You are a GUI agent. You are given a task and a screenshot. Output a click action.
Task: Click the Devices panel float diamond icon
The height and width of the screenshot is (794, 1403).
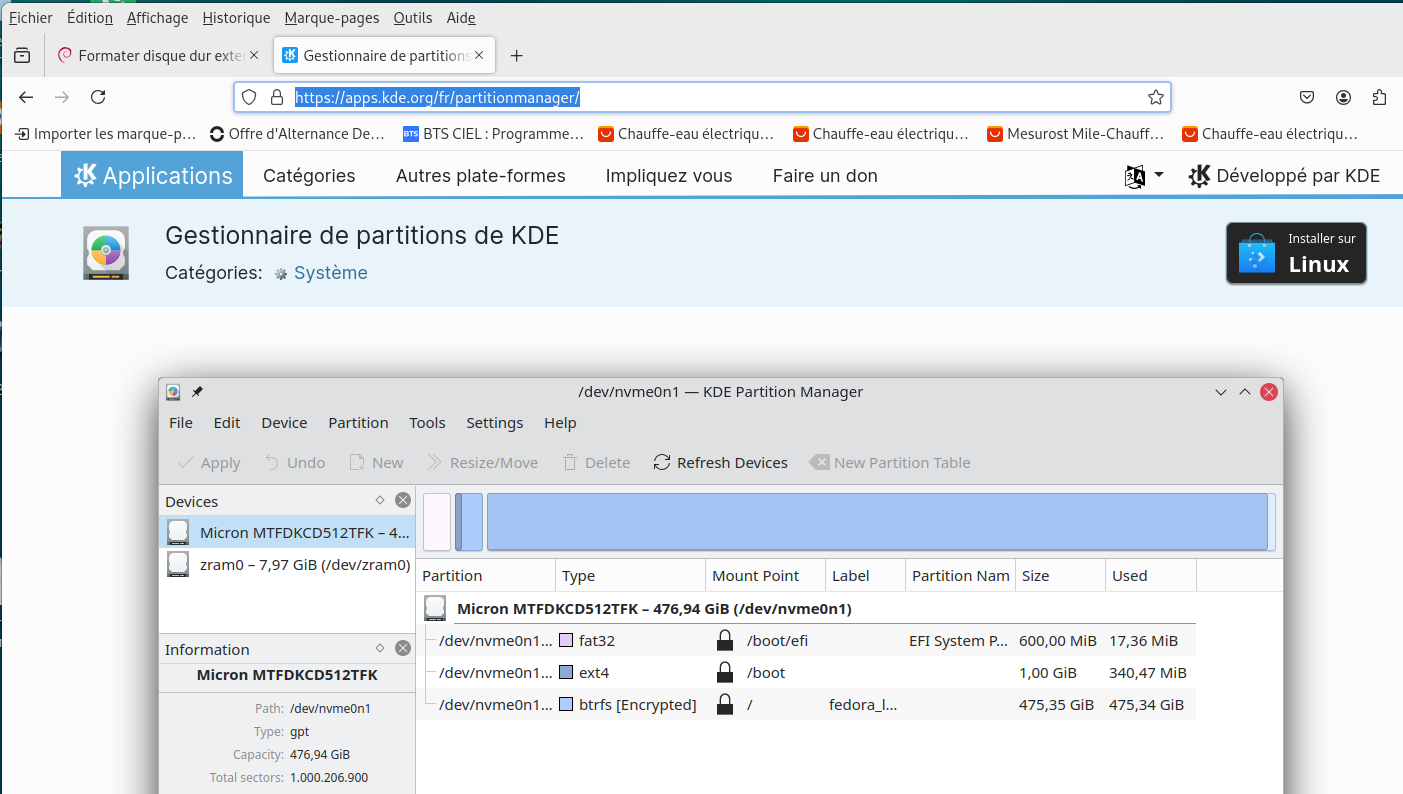click(x=380, y=500)
